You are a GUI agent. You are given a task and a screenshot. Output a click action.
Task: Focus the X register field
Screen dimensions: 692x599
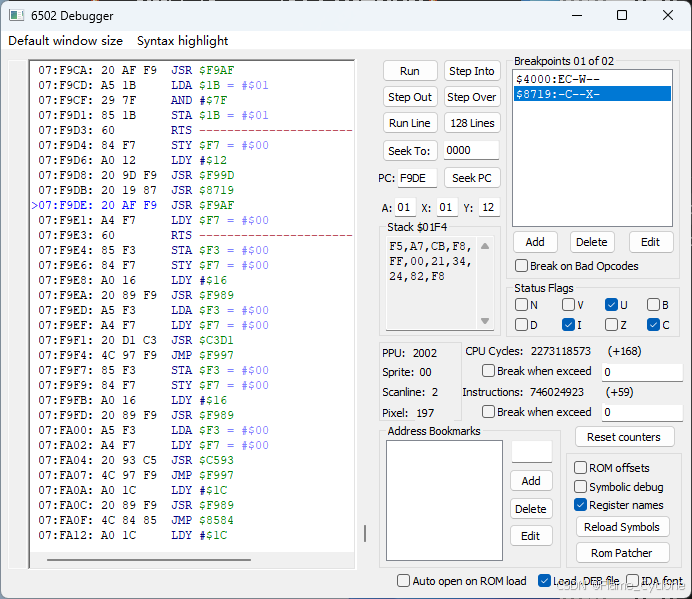coord(447,207)
